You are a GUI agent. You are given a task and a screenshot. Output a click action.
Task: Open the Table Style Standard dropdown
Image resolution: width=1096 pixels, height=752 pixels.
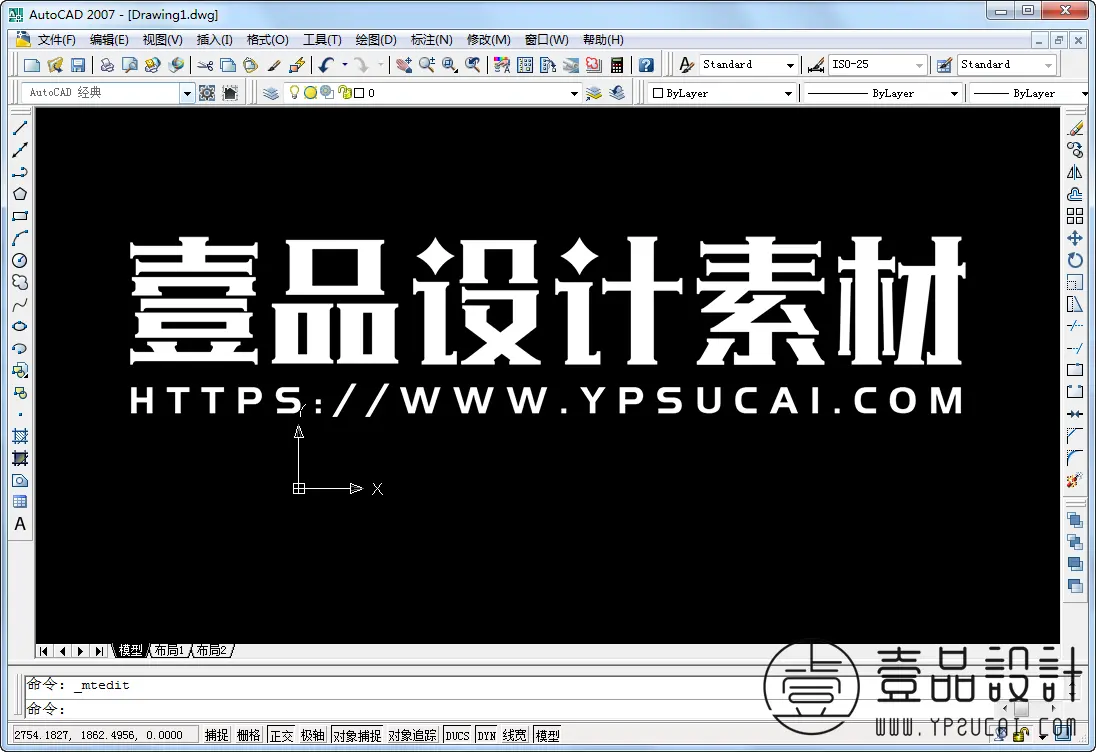1048,65
